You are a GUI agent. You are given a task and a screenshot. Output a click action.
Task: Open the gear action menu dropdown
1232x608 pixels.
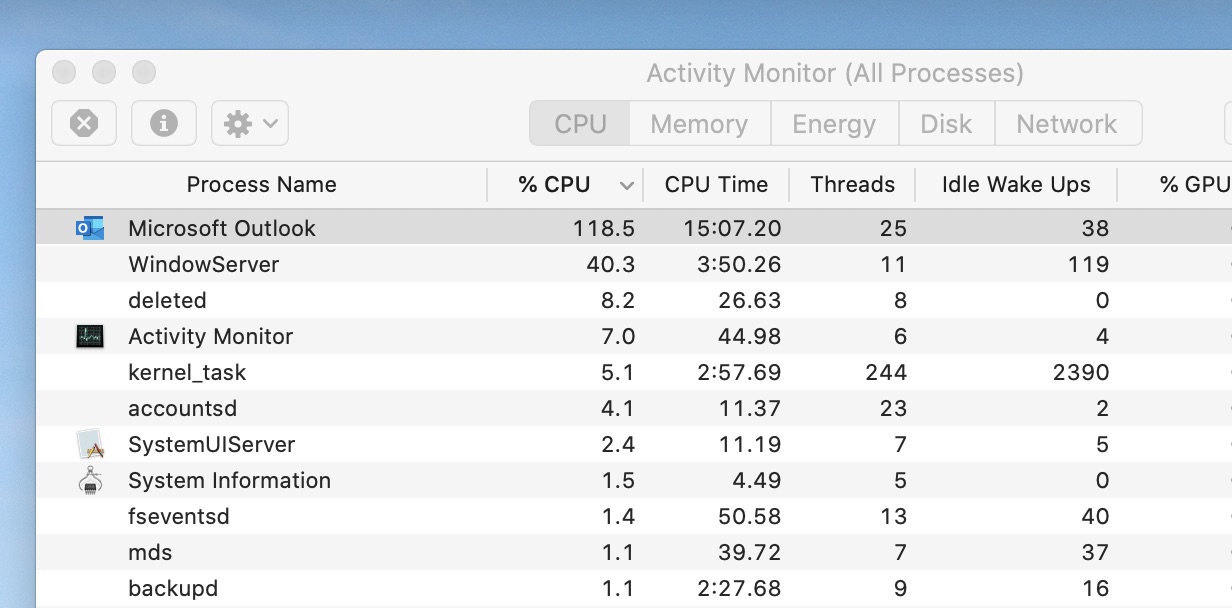coord(250,124)
